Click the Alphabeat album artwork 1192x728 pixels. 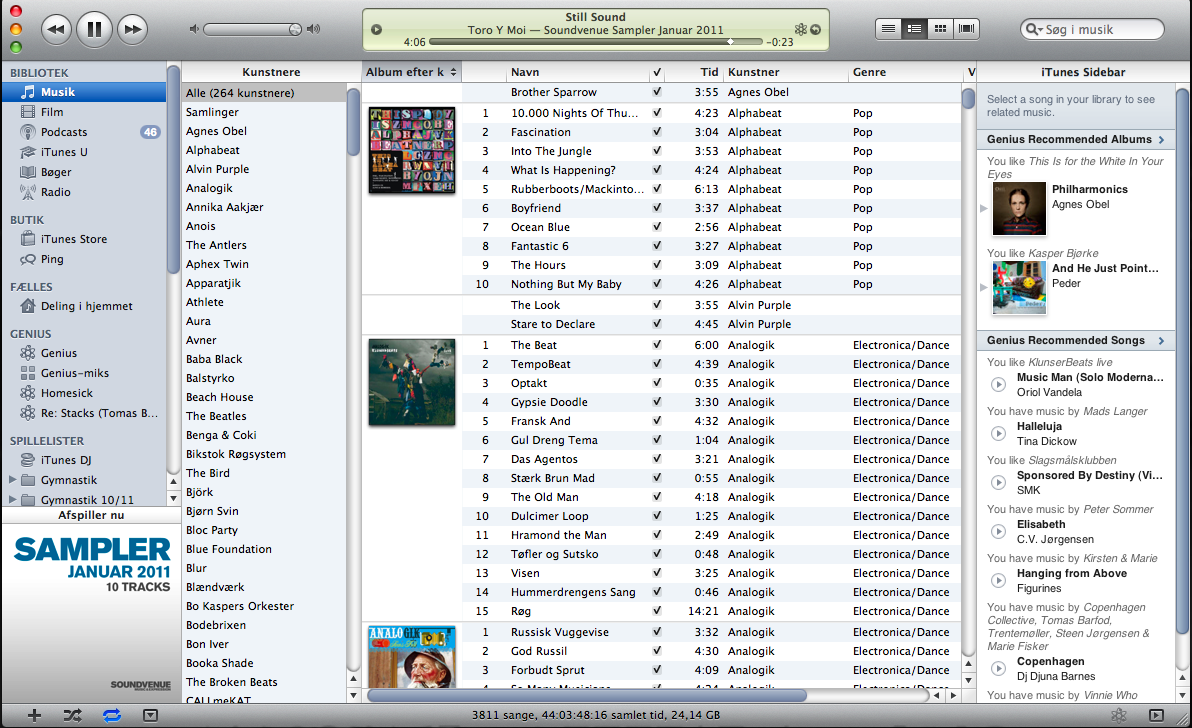coord(412,150)
